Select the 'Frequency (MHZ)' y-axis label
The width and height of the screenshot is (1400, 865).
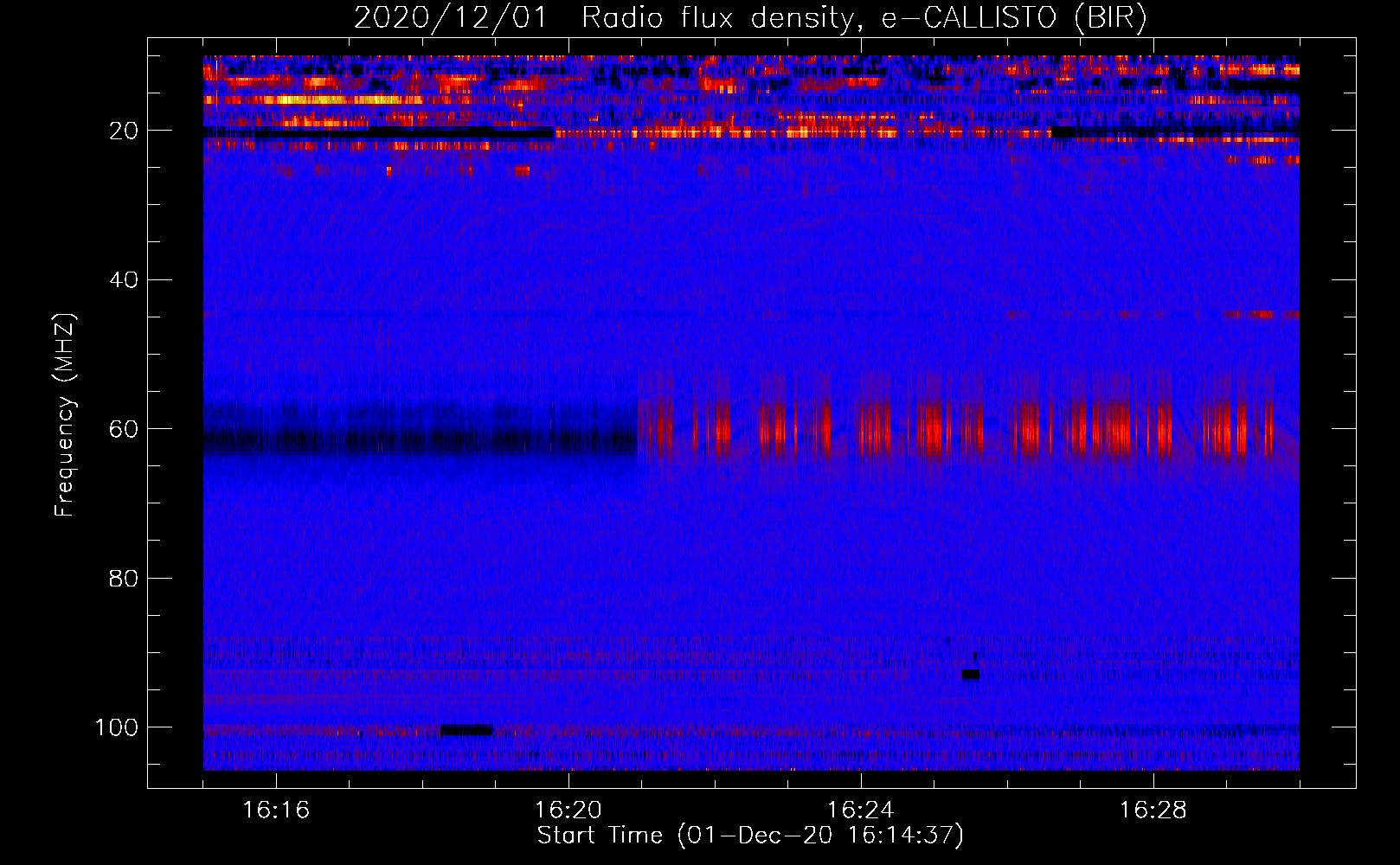point(64,415)
